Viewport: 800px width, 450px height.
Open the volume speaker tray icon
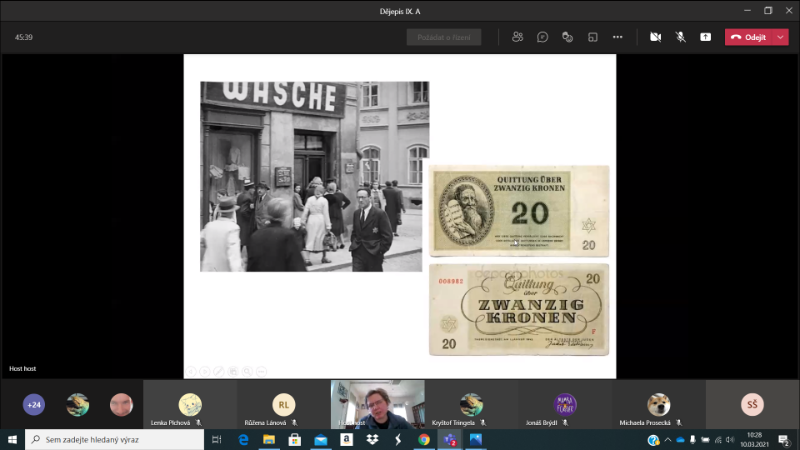(x=731, y=440)
